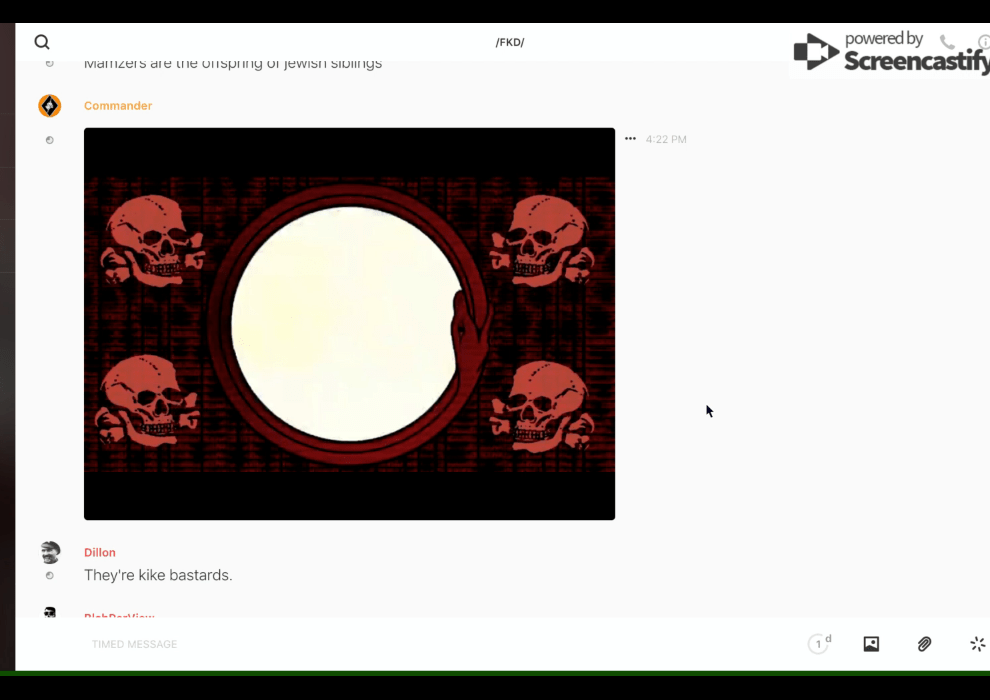Screen dimensions: 990x700
Task: Start a voice call with phone icon
Action: [947, 42]
